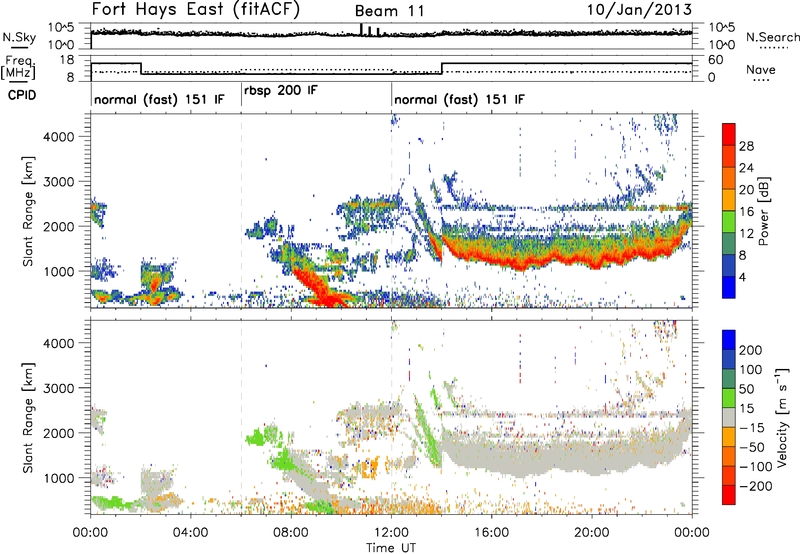Click the first 'normal (fast) 151 IF' label

pos(159,99)
